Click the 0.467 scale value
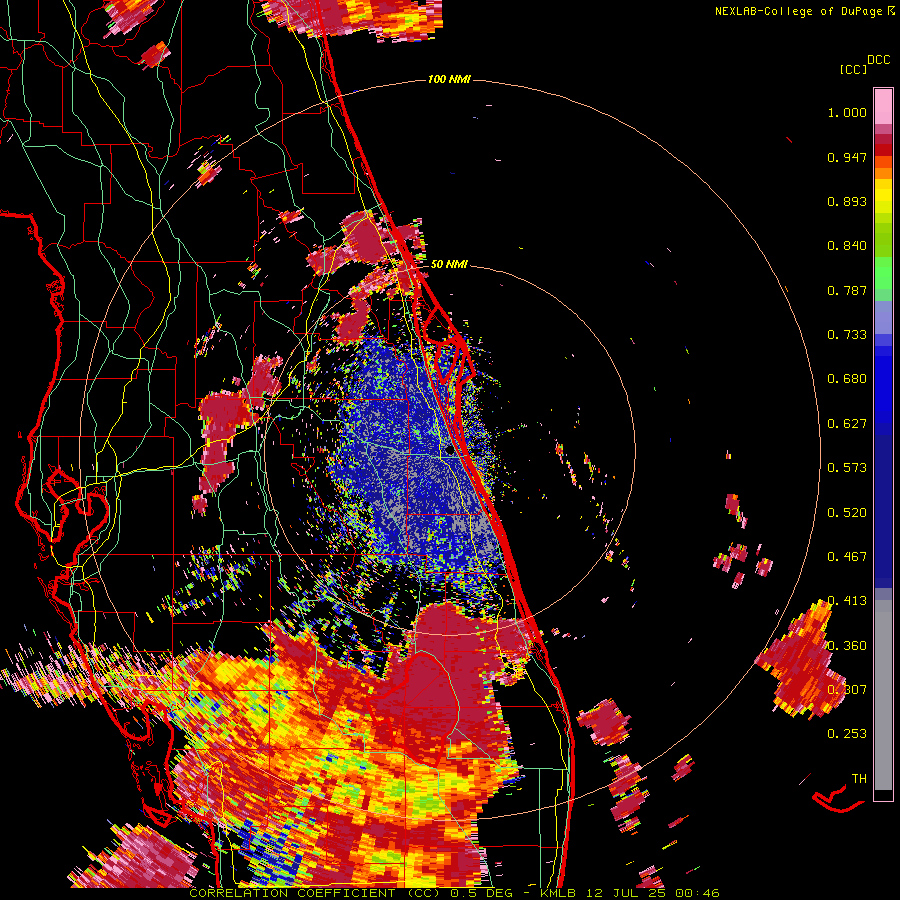 coord(847,557)
